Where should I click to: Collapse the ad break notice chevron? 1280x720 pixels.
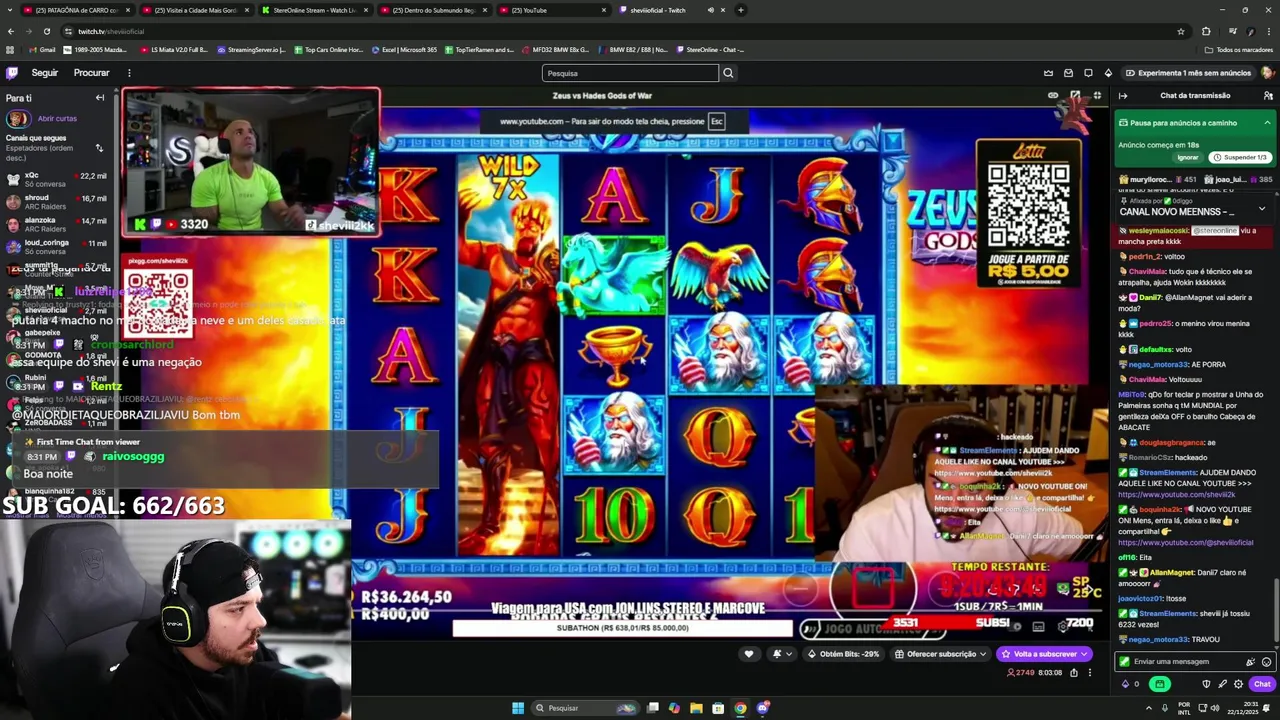(1267, 123)
